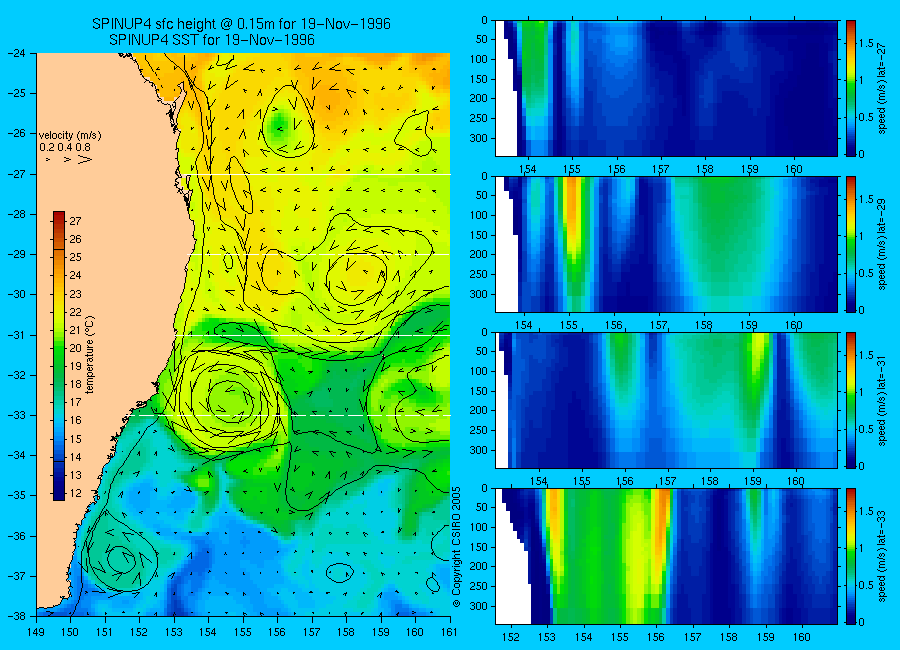
Task: Click depth label 50 on the lat=−31 section
Action: 482,351
